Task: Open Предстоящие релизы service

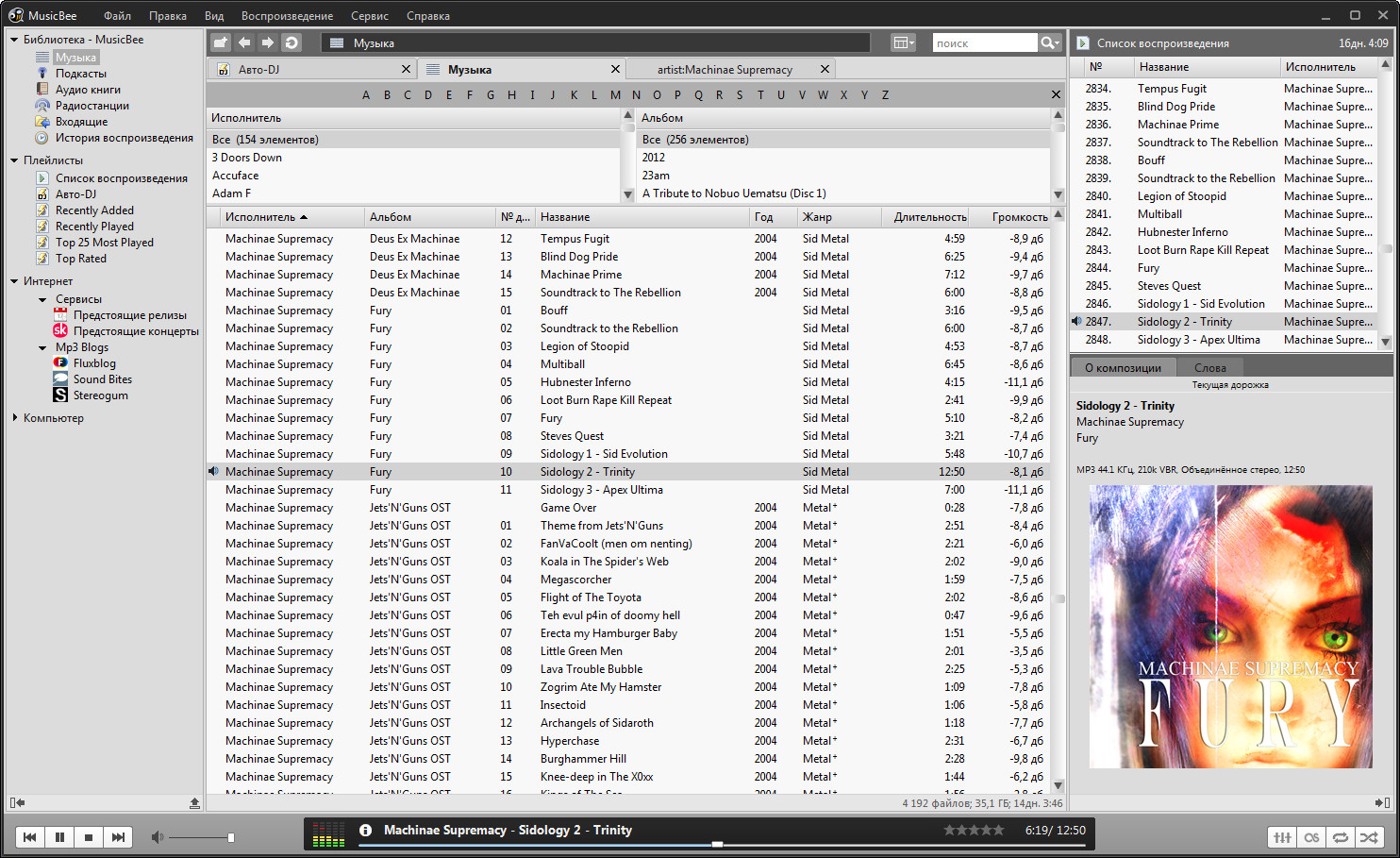Action: [130, 315]
